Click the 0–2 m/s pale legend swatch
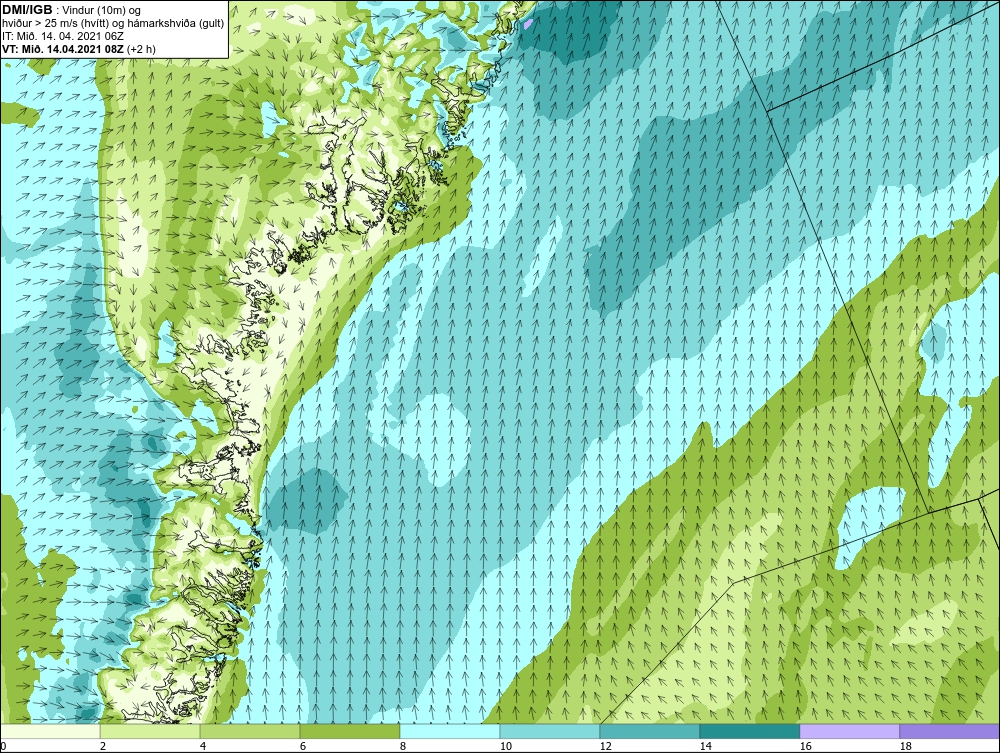Viewport: 1000px width, 753px height. click(50, 731)
